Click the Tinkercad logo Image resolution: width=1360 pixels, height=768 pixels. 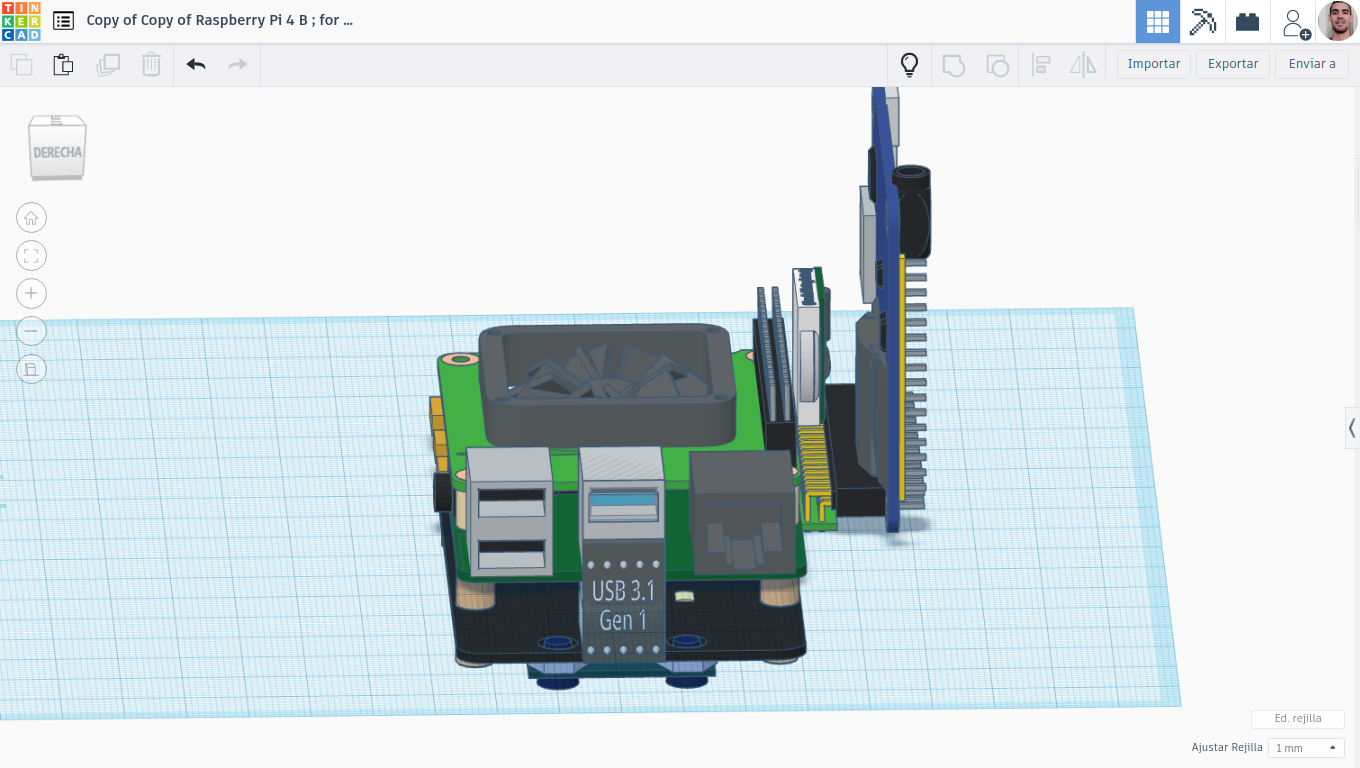(22, 21)
